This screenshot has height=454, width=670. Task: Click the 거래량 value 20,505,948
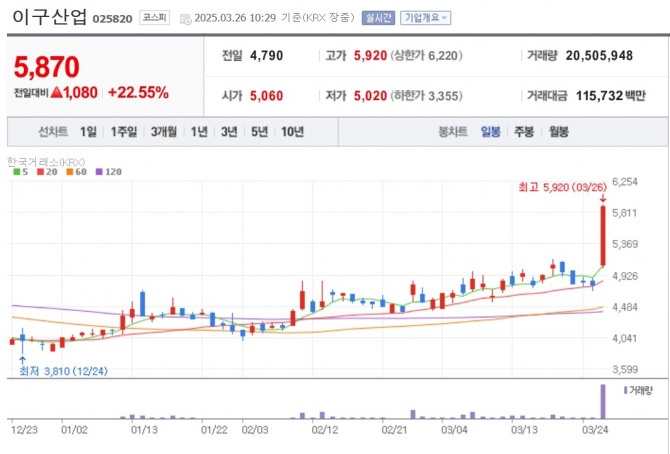click(599, 56)
